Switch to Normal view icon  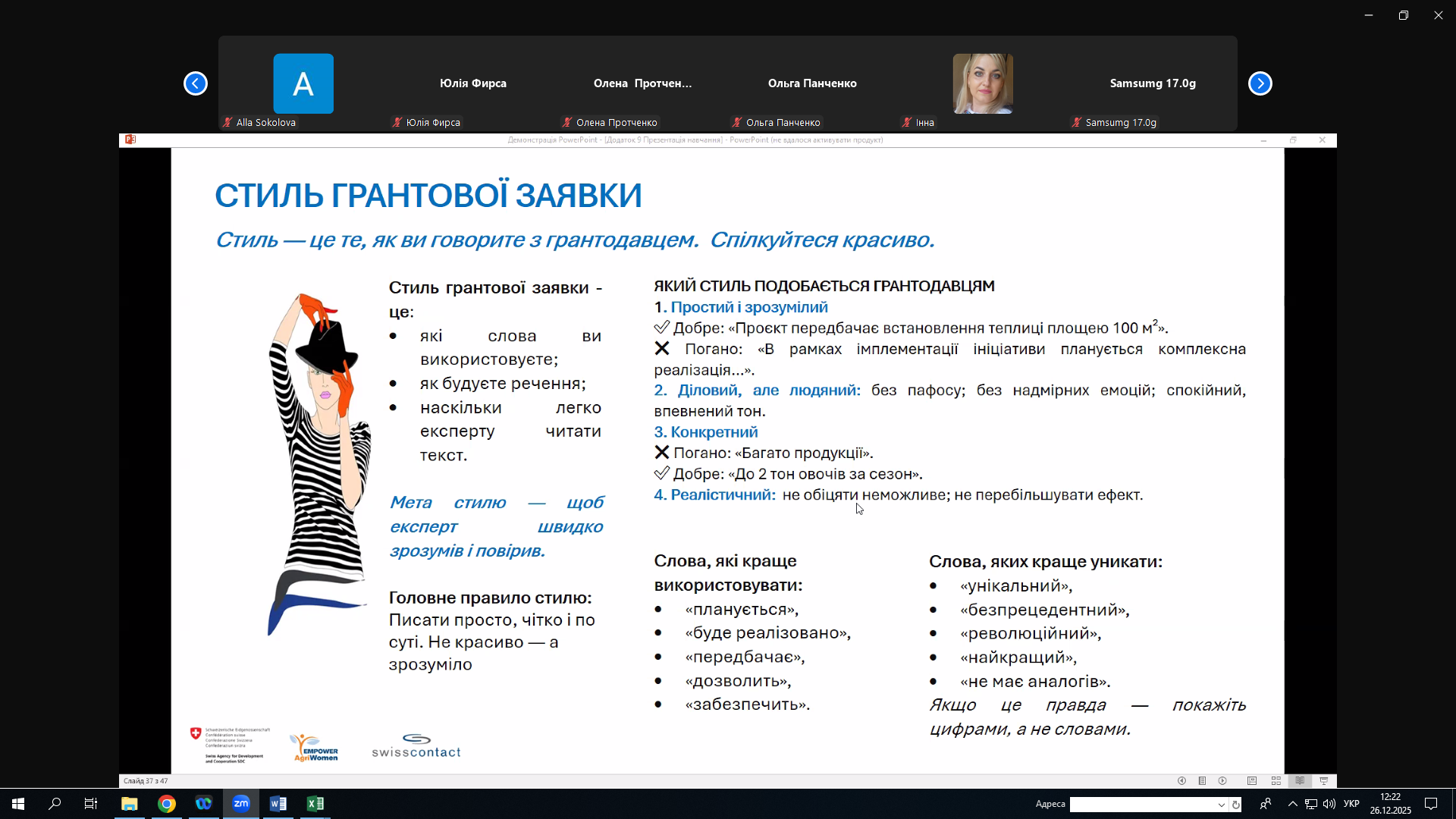point(1252,781)
